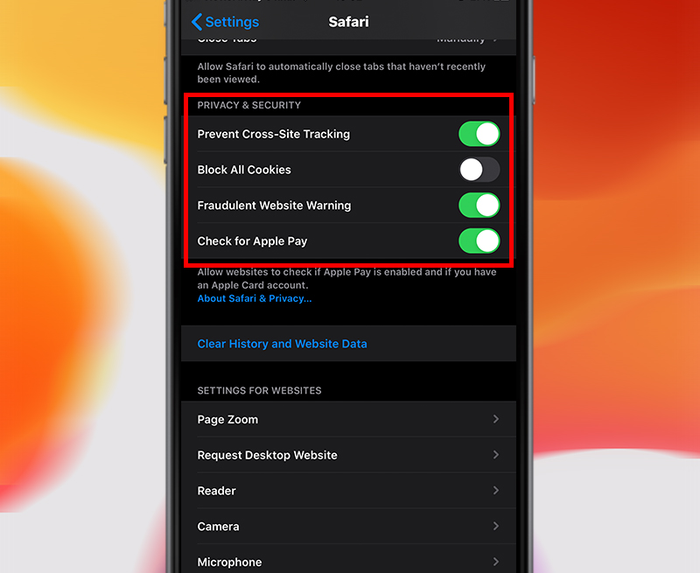Open the Microphone website settings row
The image size is (700, 573).
tap(349, 559)
